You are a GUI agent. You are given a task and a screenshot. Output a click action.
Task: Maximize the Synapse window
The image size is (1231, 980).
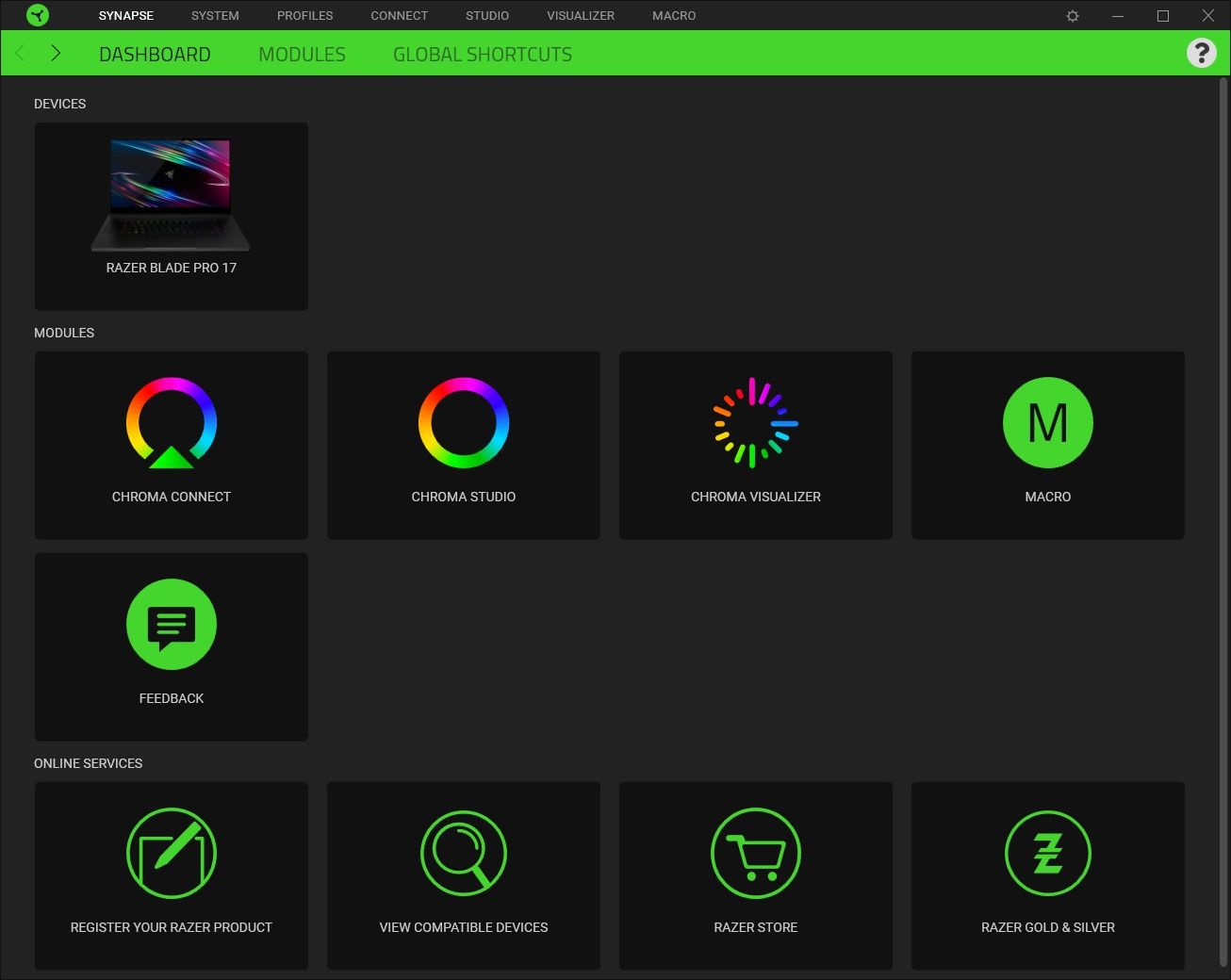(x=1163, y=16)
